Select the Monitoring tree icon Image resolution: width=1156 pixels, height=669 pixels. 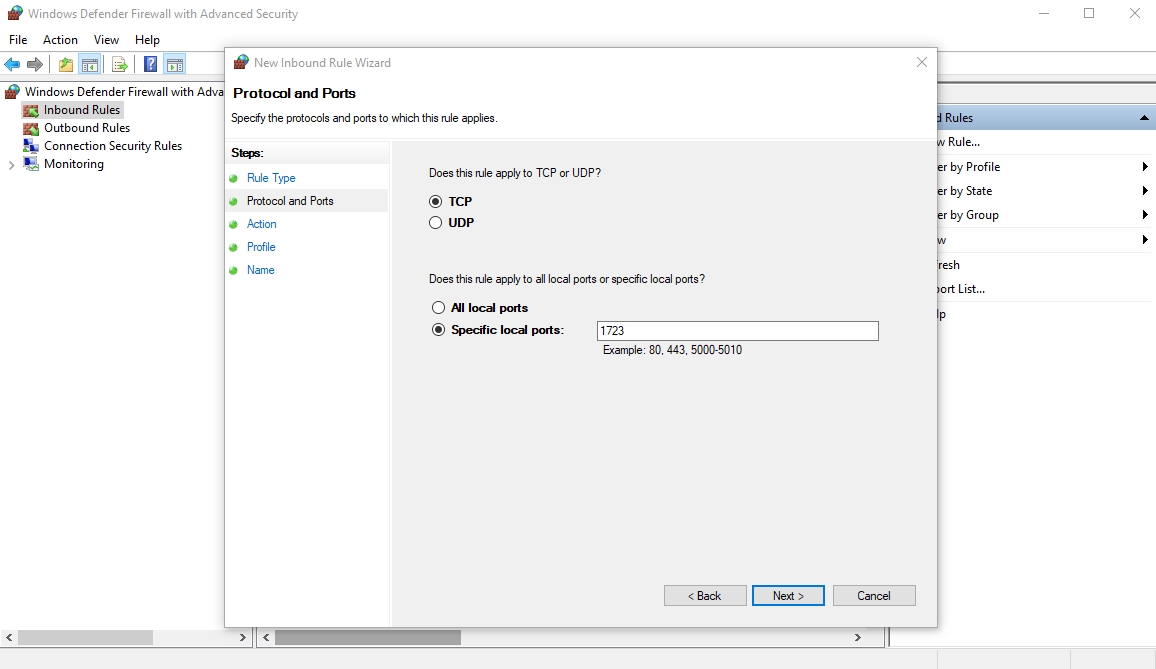(31, 164)
